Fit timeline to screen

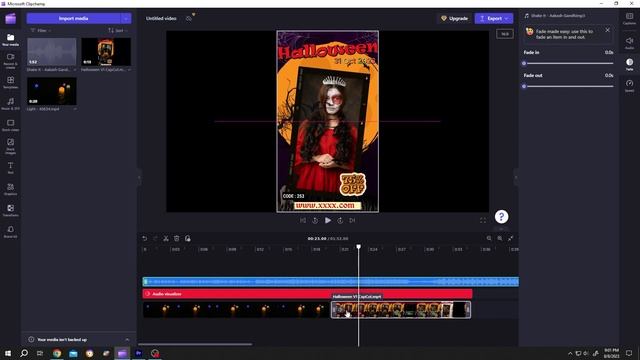511,238
